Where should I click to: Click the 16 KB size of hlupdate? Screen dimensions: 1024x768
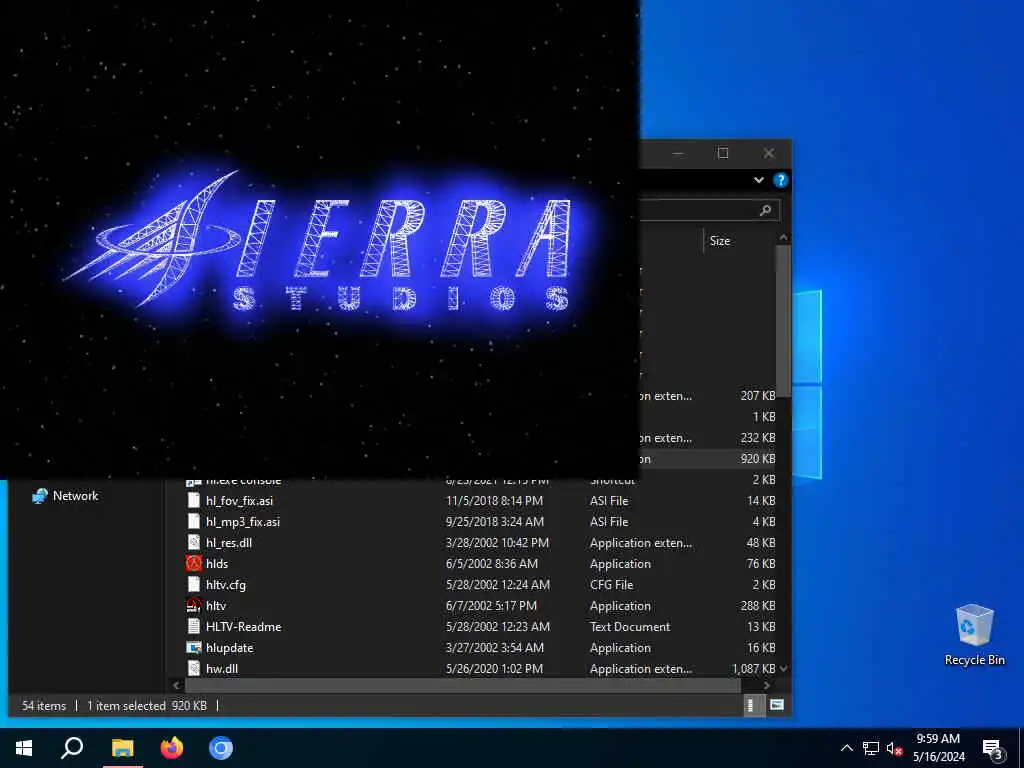[x=761, y=647]
